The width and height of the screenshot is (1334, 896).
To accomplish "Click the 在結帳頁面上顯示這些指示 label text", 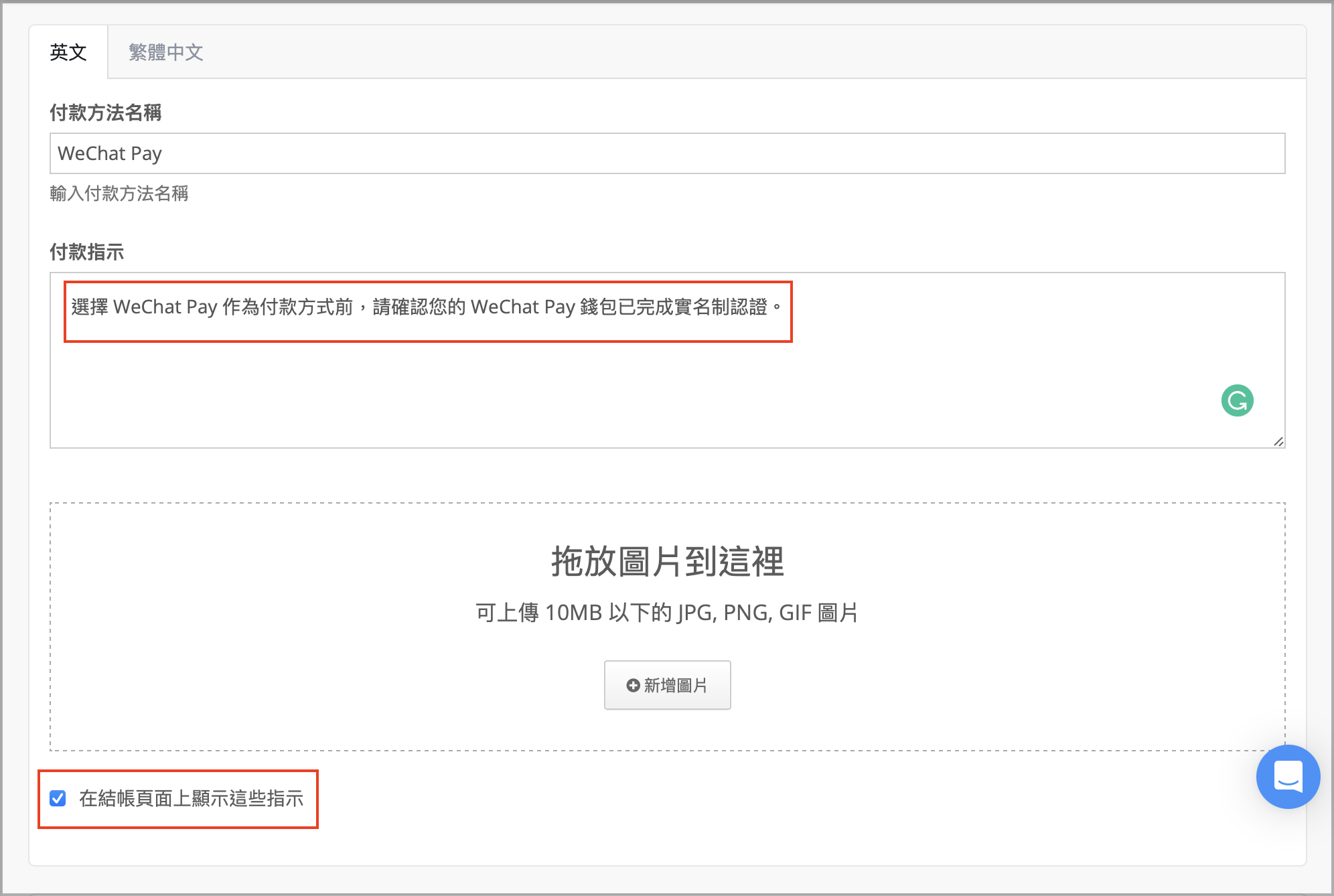I will (x=192, y=798).
